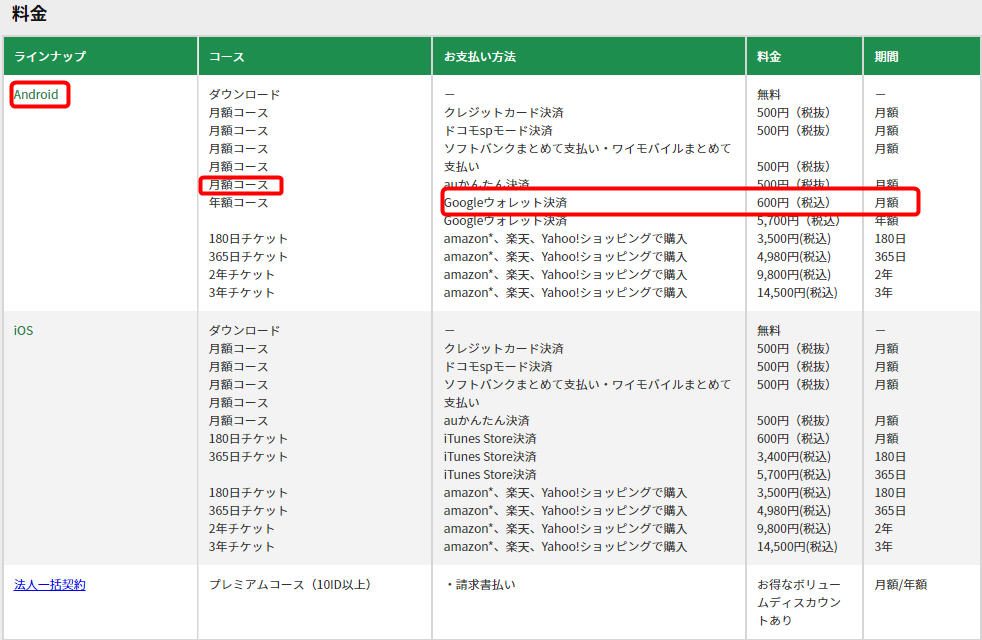This screenshot has width=982, height=640.
Task: Click the コース column header
Action: coord(227,57)
